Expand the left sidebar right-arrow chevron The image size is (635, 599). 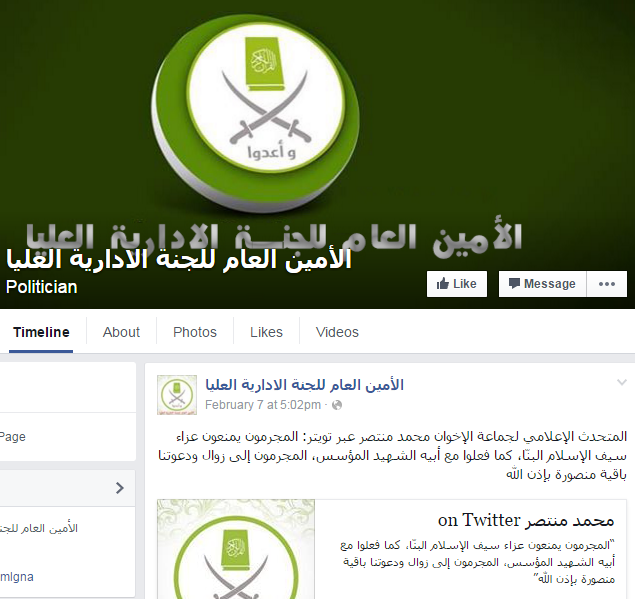pos(119,488)
